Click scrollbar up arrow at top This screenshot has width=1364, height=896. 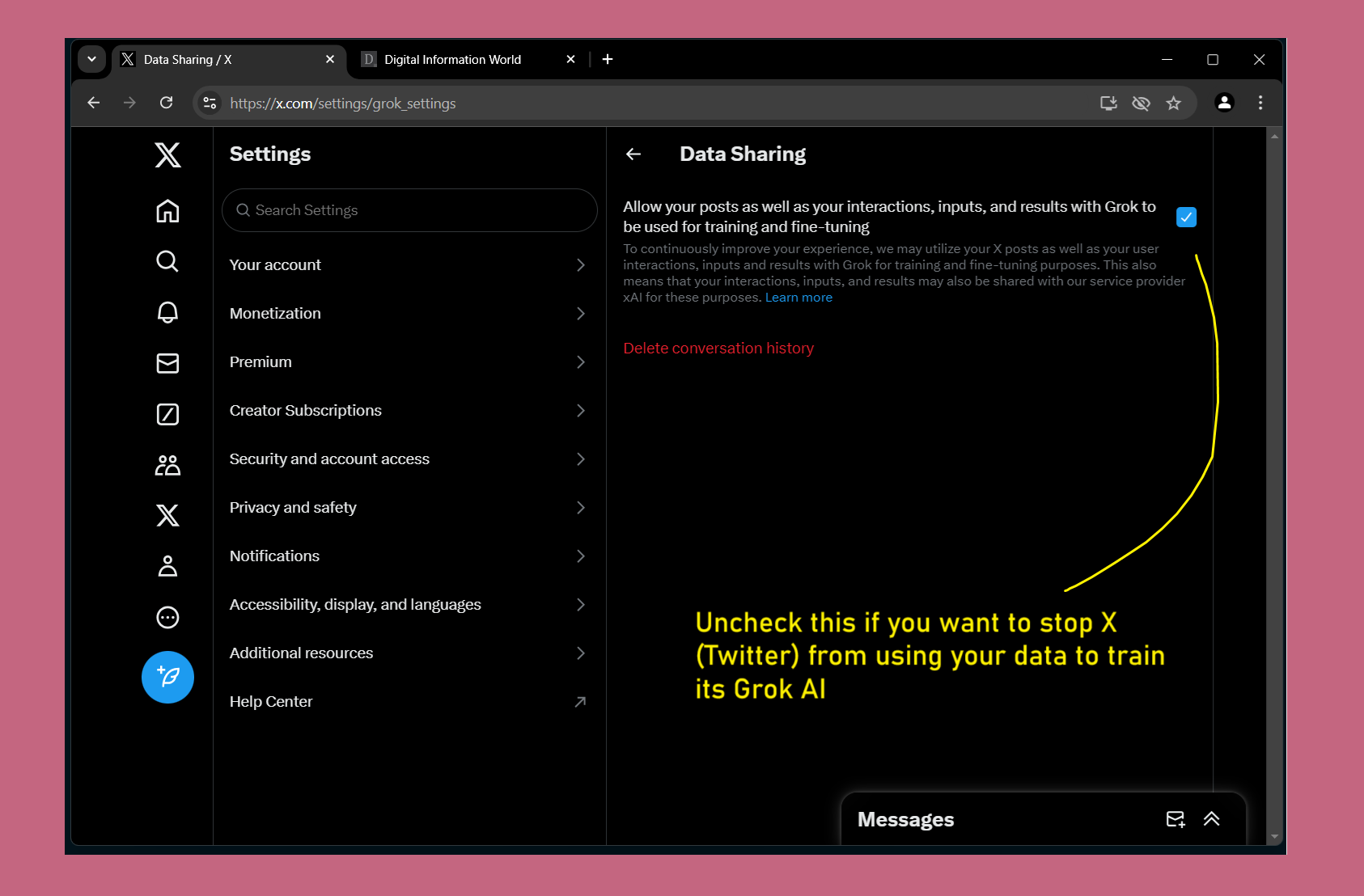click(x=1274, y=136)
